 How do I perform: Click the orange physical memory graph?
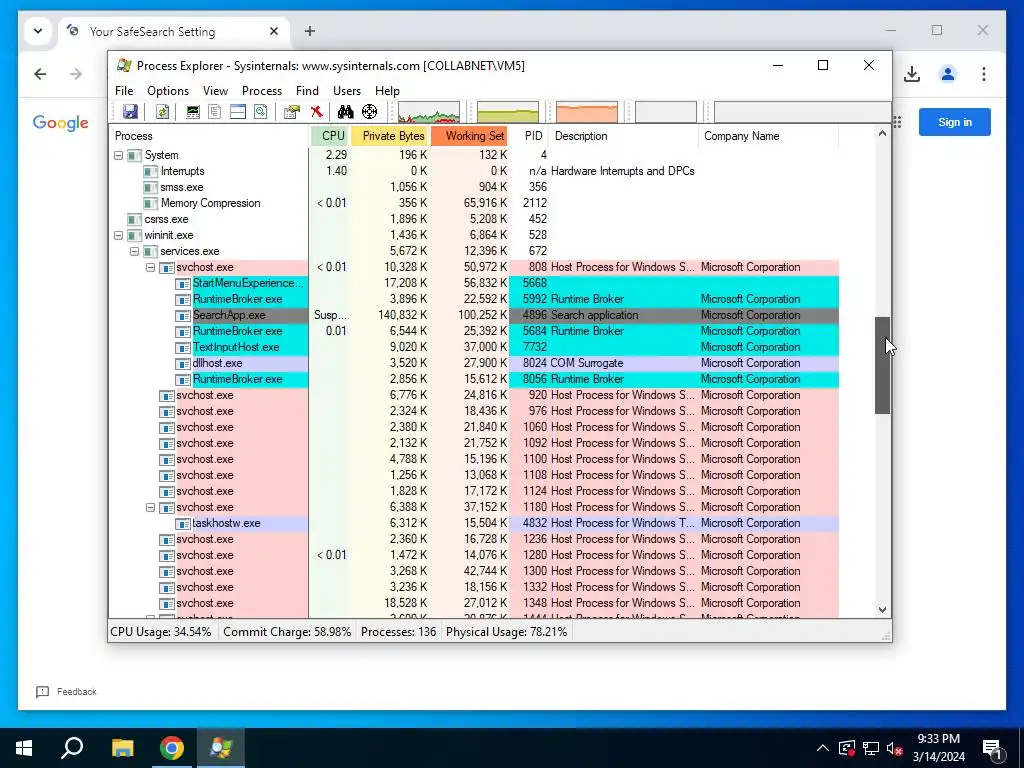[x=586, y=112]
